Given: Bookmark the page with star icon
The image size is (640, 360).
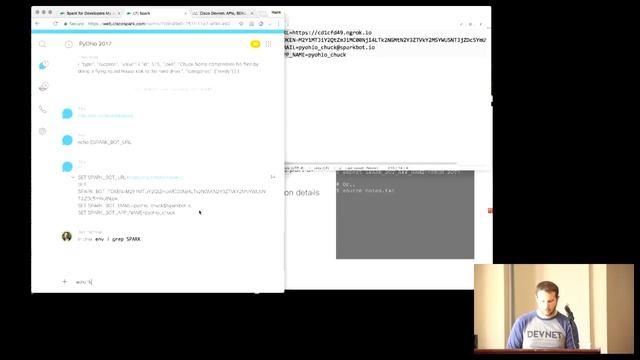Looking at the screenshot, I should point(241,24).
